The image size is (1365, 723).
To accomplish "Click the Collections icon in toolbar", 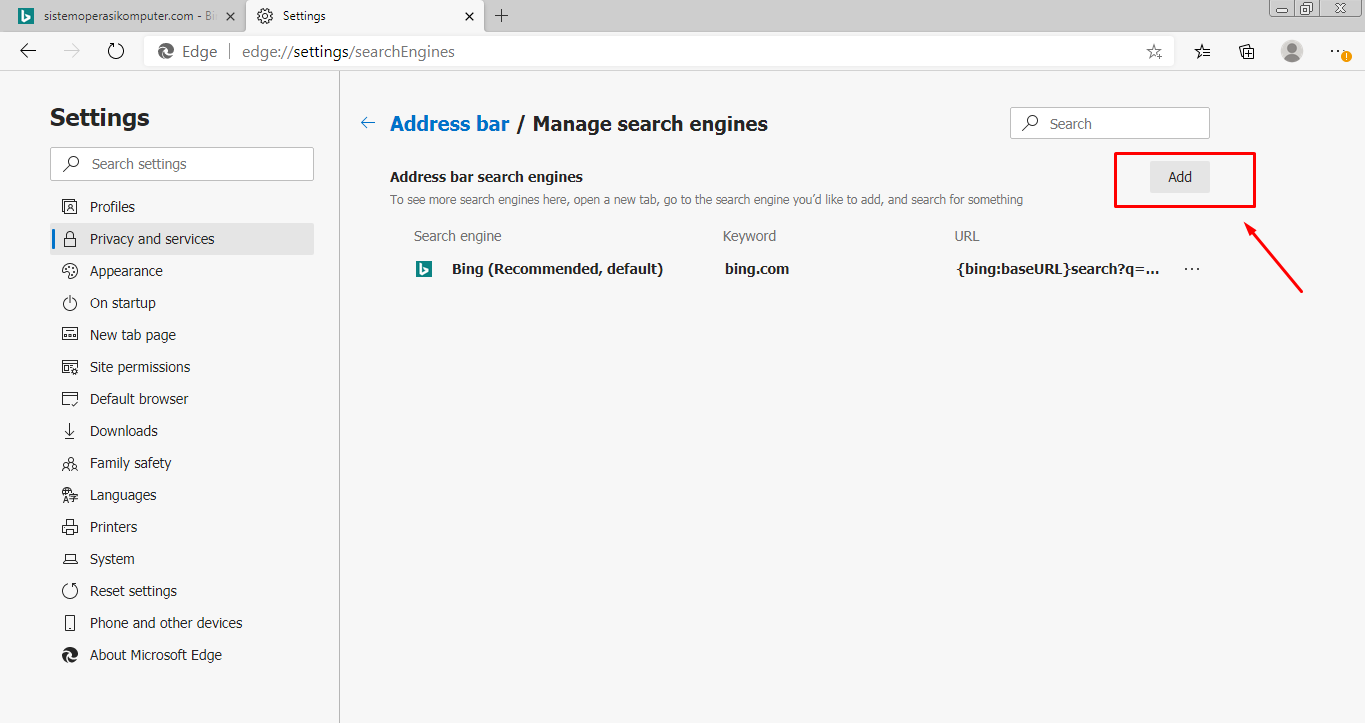I will coord(1246,50).
